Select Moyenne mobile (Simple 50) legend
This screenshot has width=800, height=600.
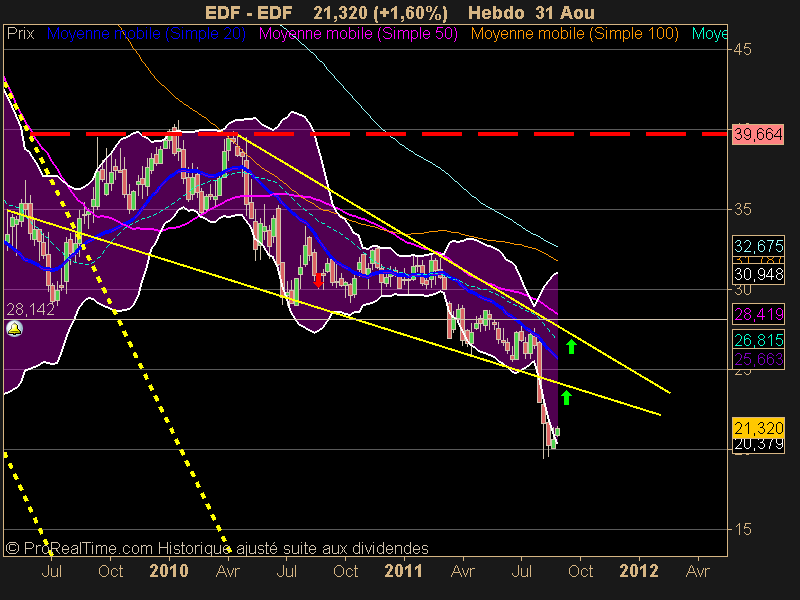click(358, 34)
